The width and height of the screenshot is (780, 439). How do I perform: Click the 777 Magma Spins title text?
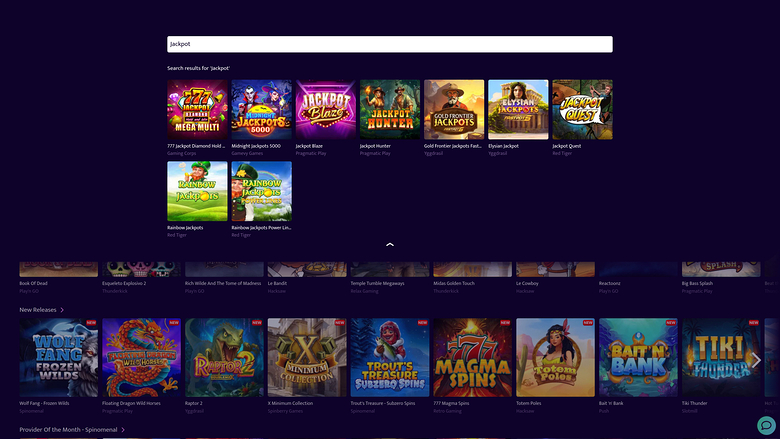[451, 403]
